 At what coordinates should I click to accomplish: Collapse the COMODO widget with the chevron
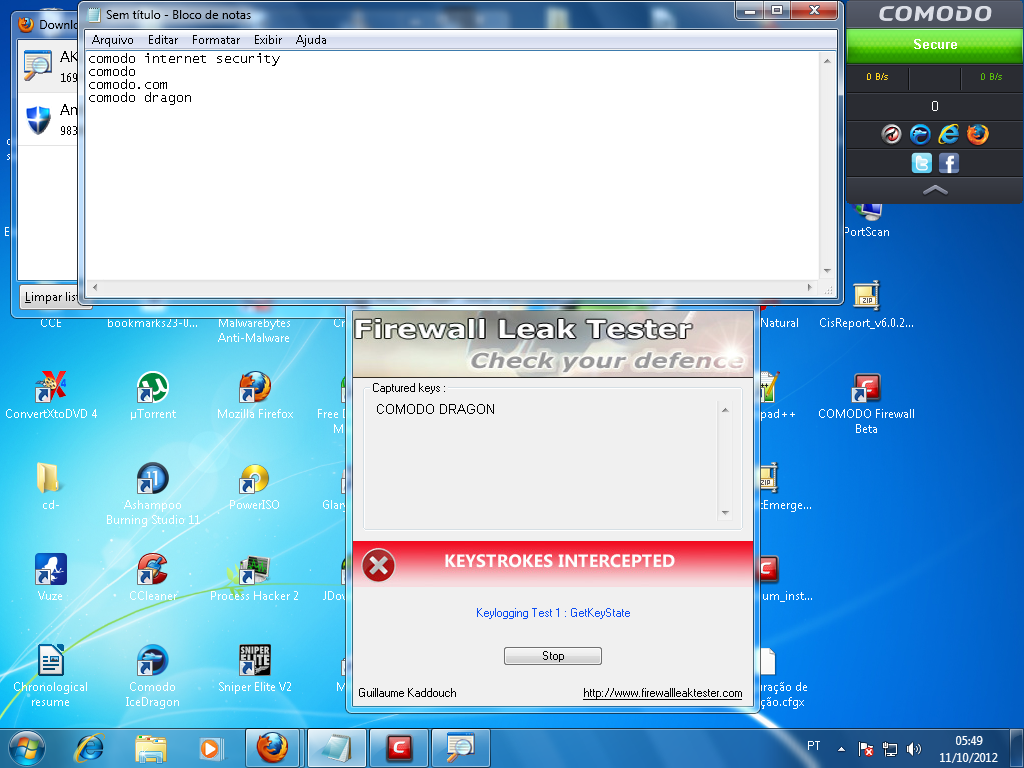[x=935, y=190]
